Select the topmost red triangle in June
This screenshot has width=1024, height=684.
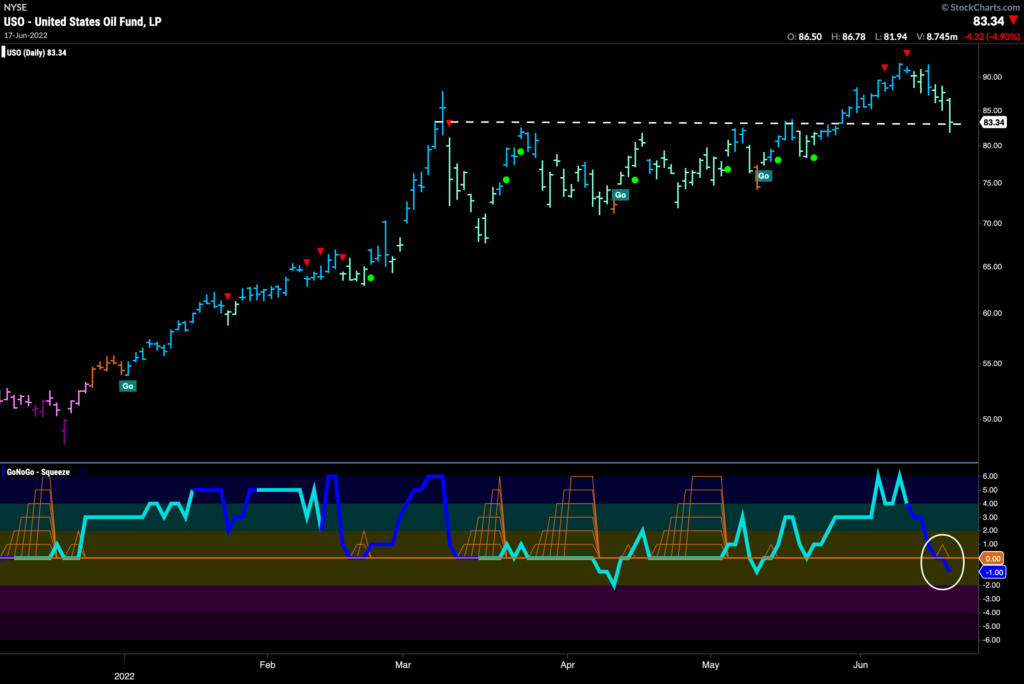click(906, 53)
